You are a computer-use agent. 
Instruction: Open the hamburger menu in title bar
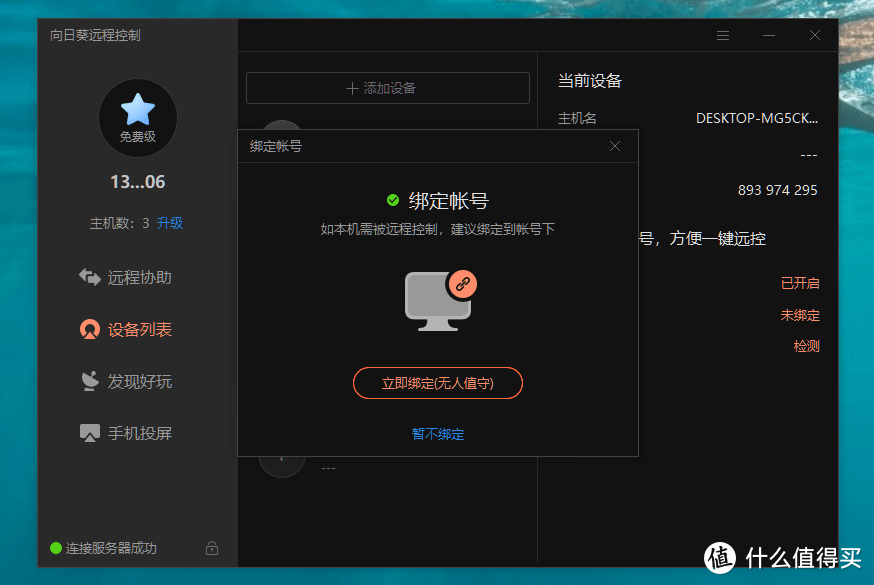pos(723,36)
